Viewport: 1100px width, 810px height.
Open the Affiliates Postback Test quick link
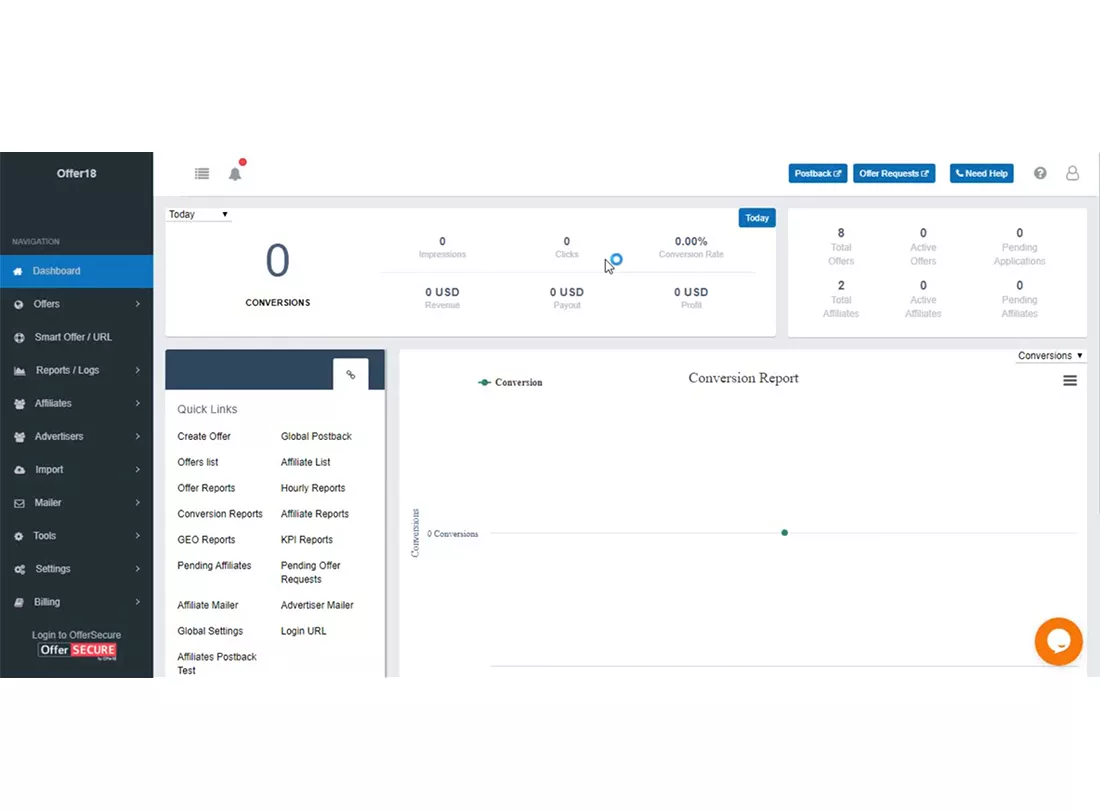point(217,663)
